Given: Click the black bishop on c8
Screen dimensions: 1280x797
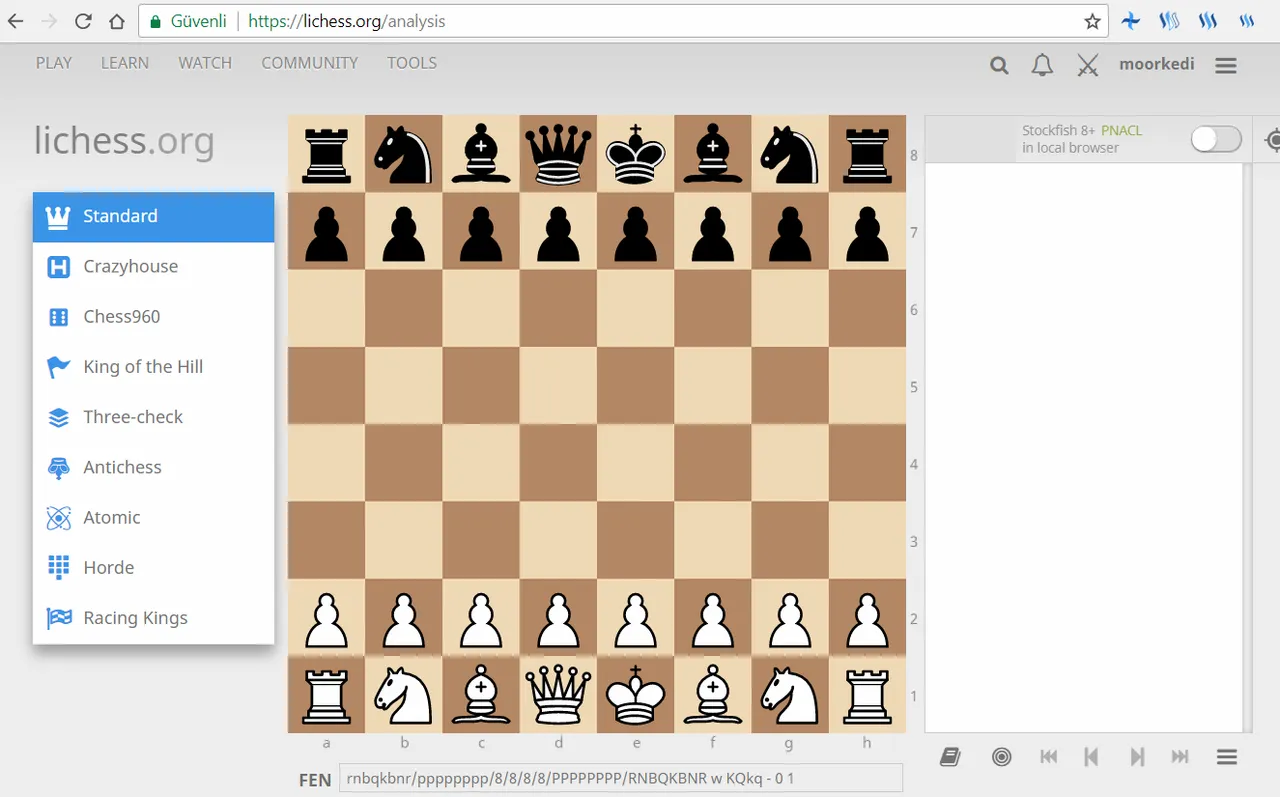Looking at the screenshot, I should click(x=481, y=154).
